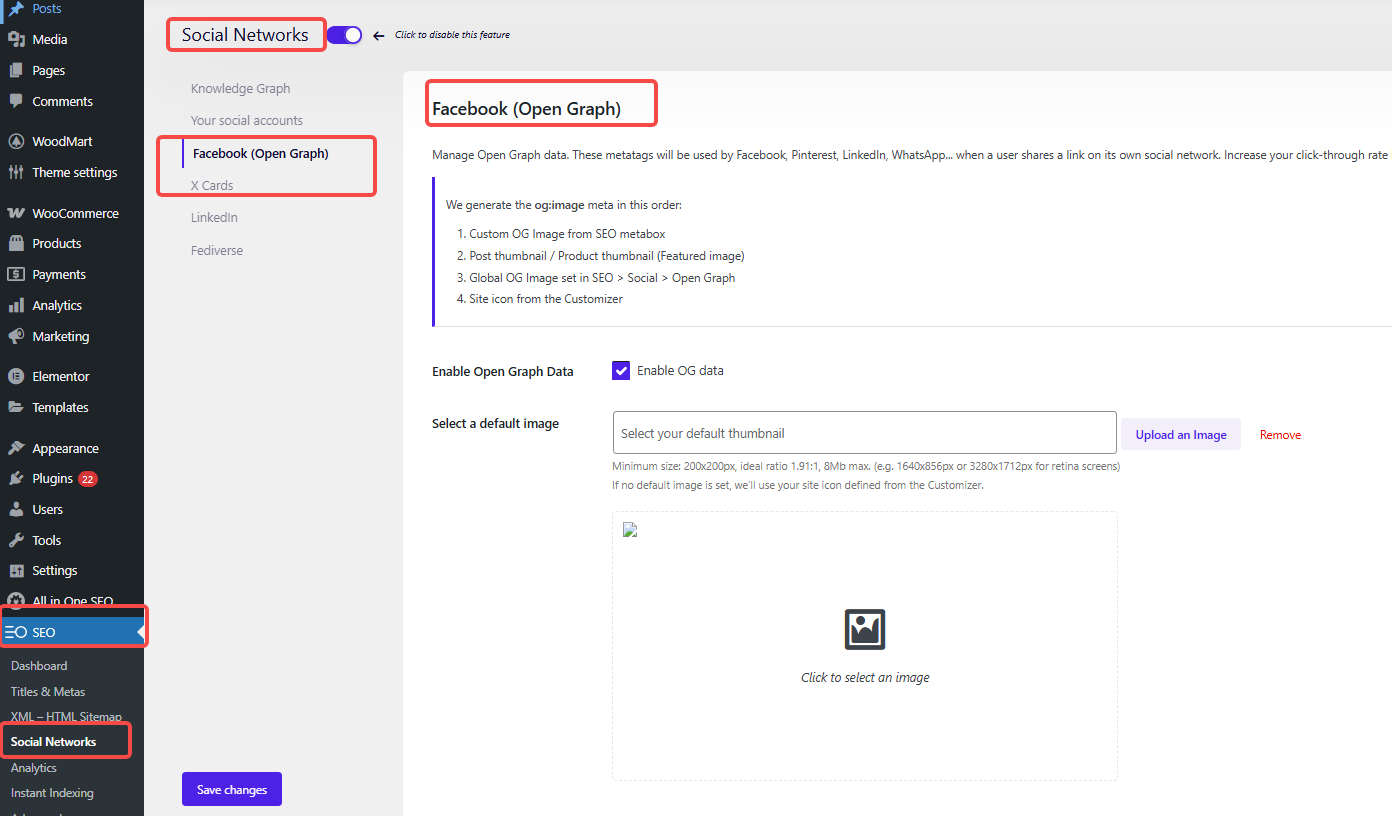Open the X Cards settings tab
1392x816 pixels.
[212, 185]
